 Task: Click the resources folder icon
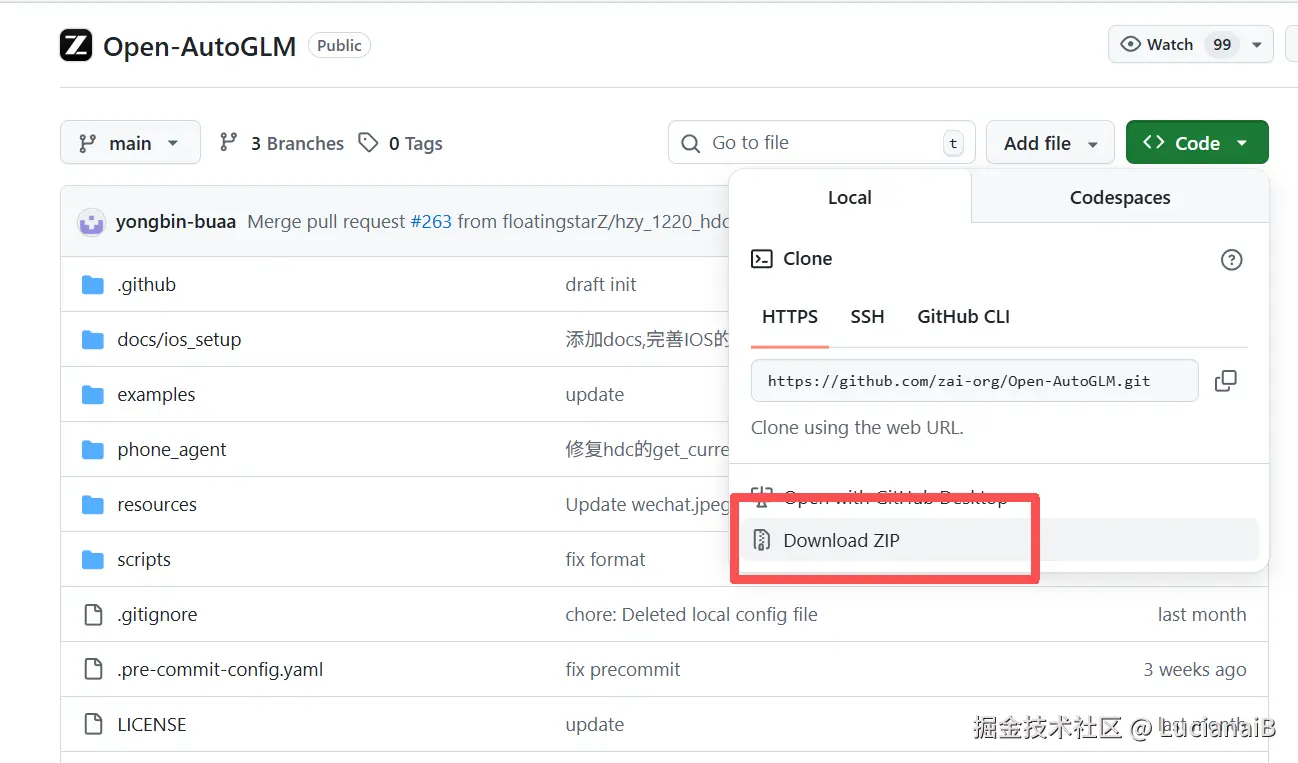93,505
